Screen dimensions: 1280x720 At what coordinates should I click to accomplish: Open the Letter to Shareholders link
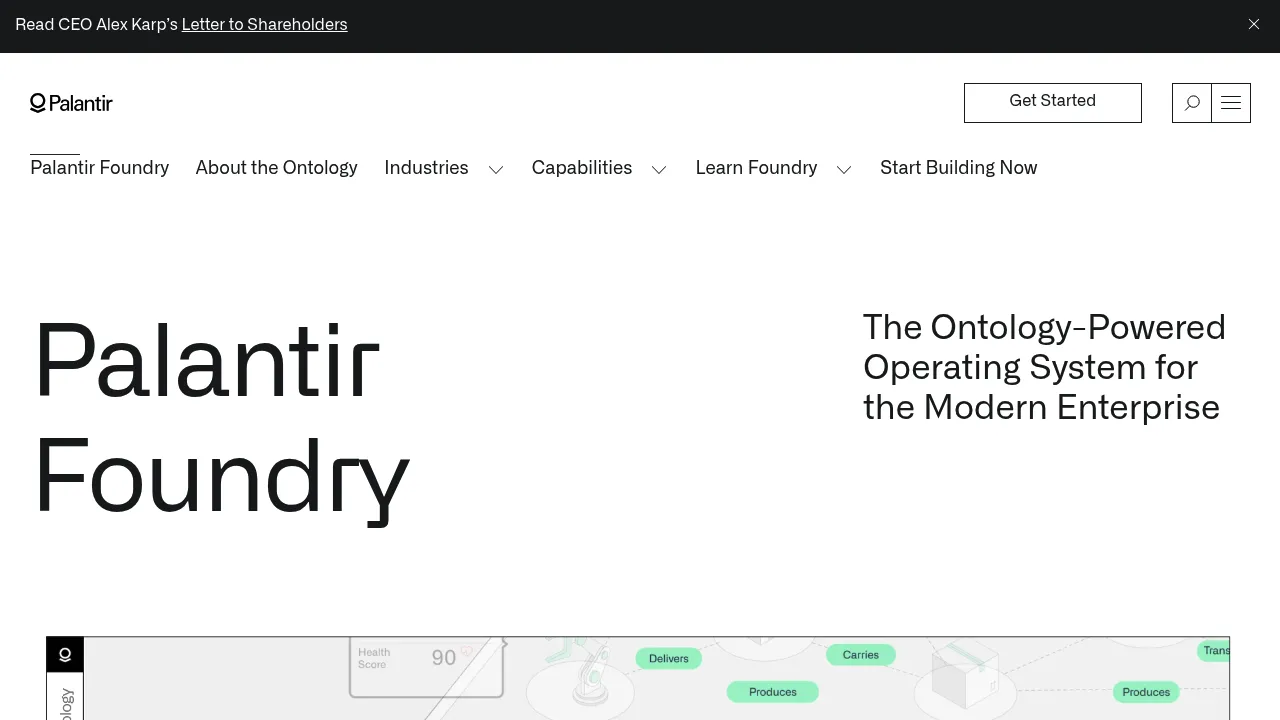265,24
